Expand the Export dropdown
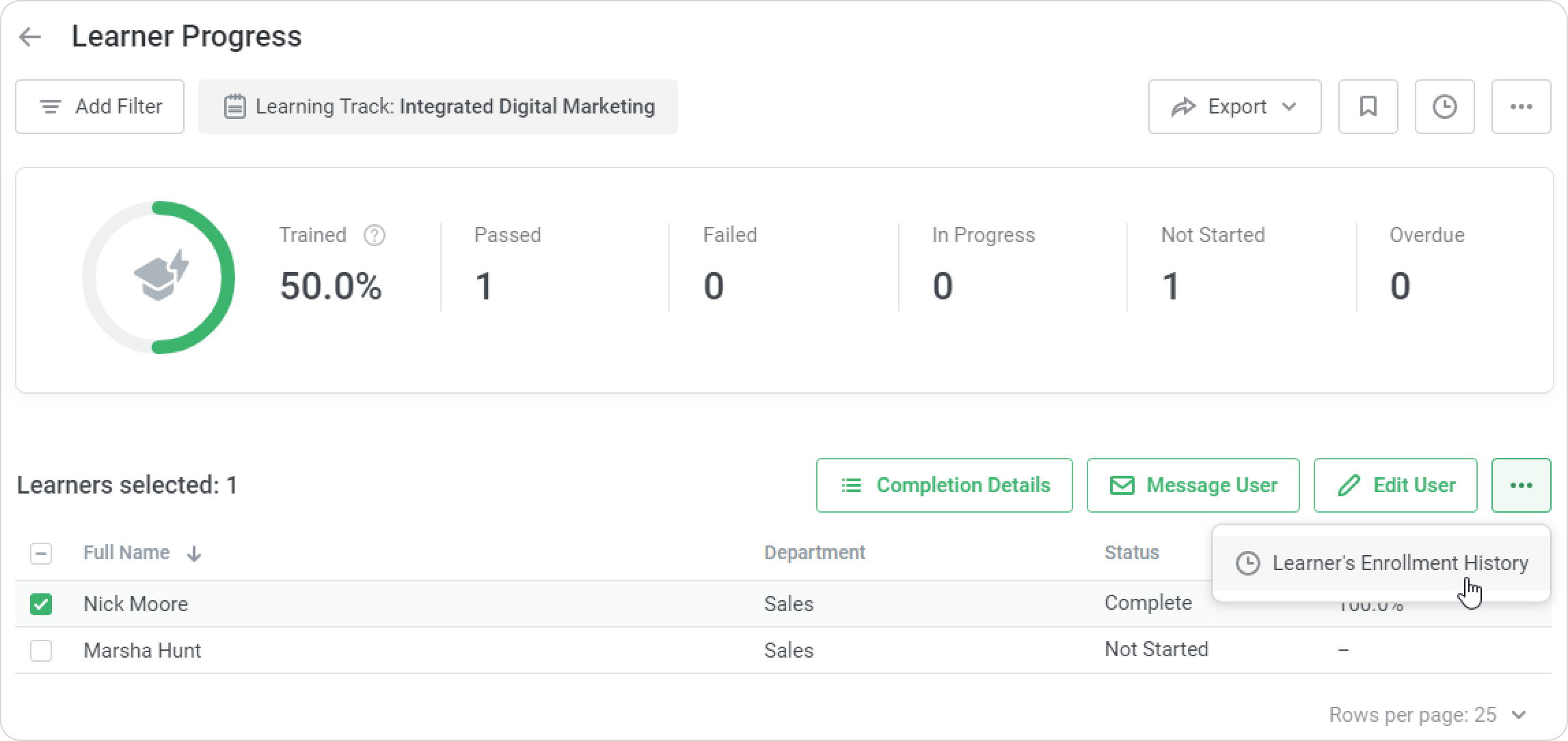Screen dimensions: 1568x741 1234,107
